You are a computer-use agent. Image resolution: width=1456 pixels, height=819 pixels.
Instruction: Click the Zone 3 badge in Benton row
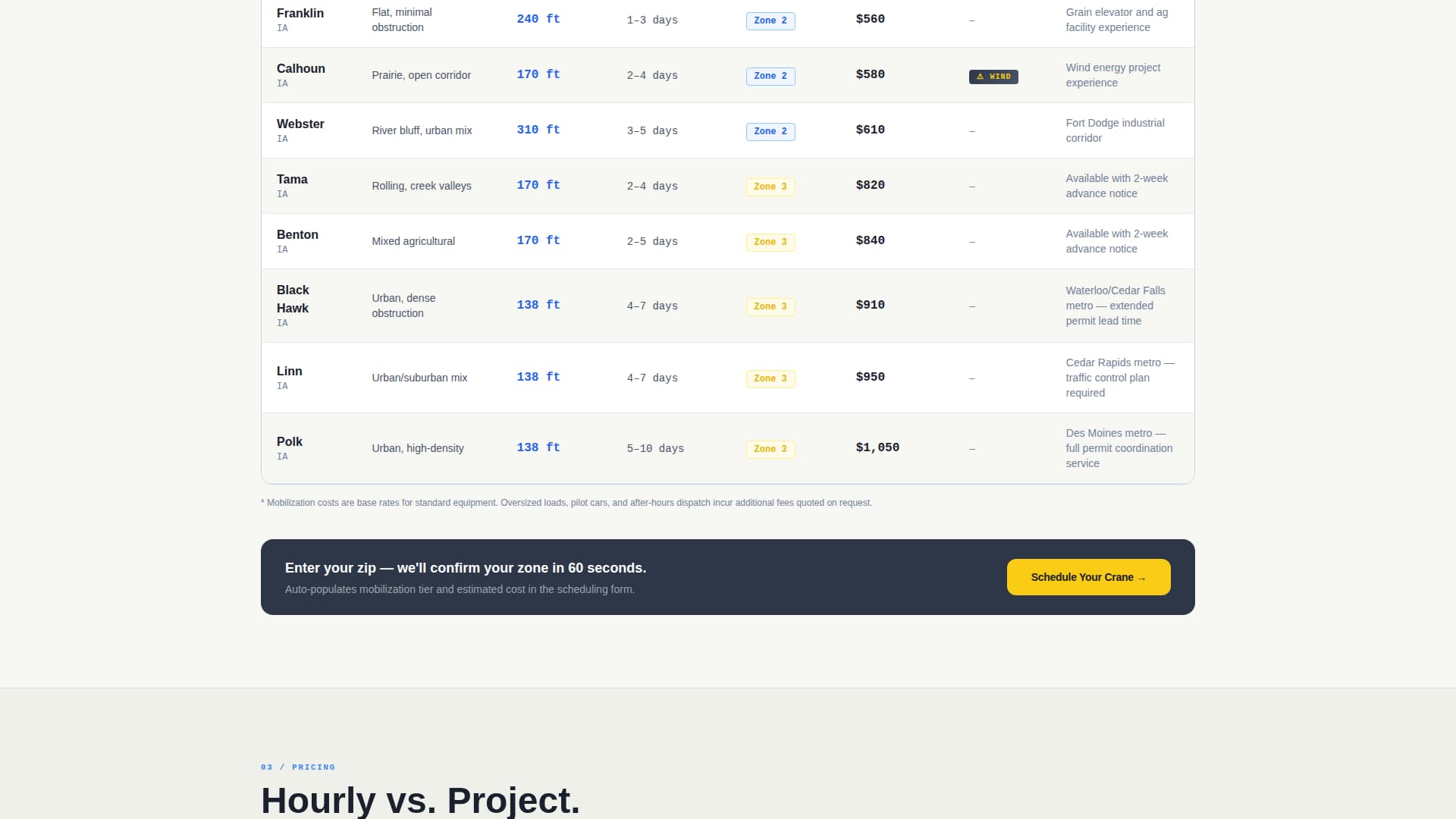click(x=770, y=242)
